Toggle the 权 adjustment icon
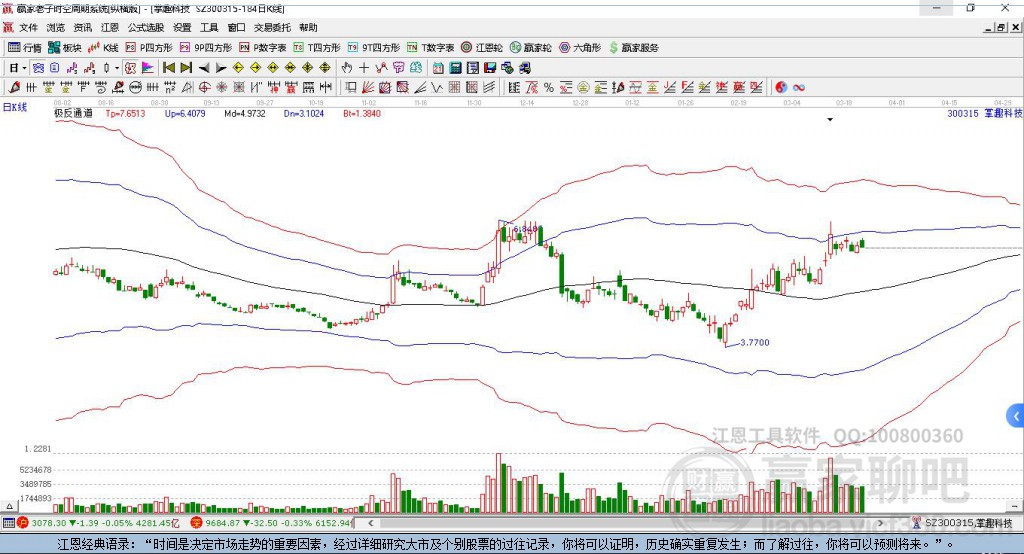Viewport: 1024px width, 554px height. [x=130, y=68]
